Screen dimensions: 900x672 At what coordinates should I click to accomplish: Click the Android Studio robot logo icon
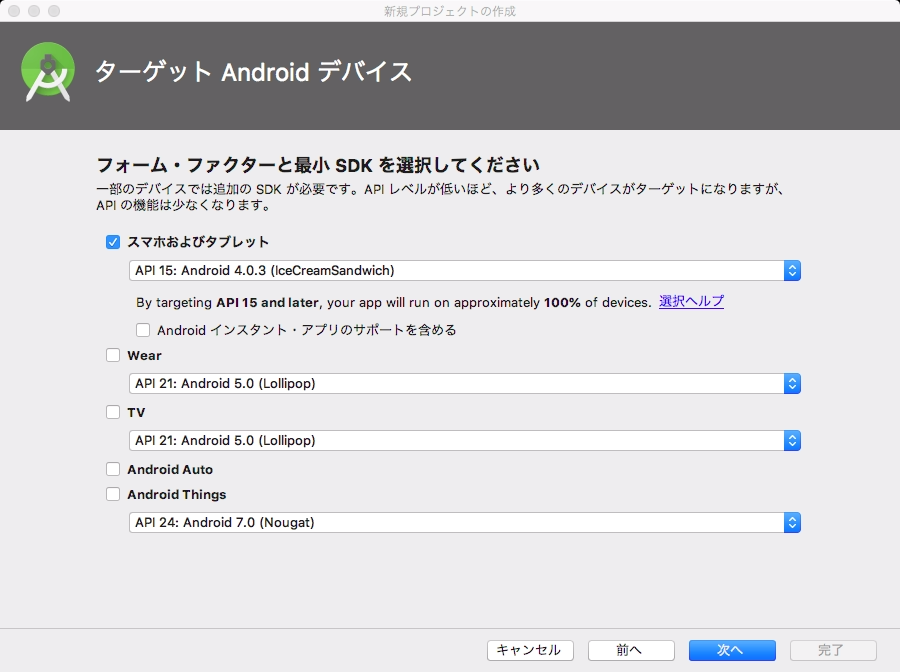[x=46, y=71]
